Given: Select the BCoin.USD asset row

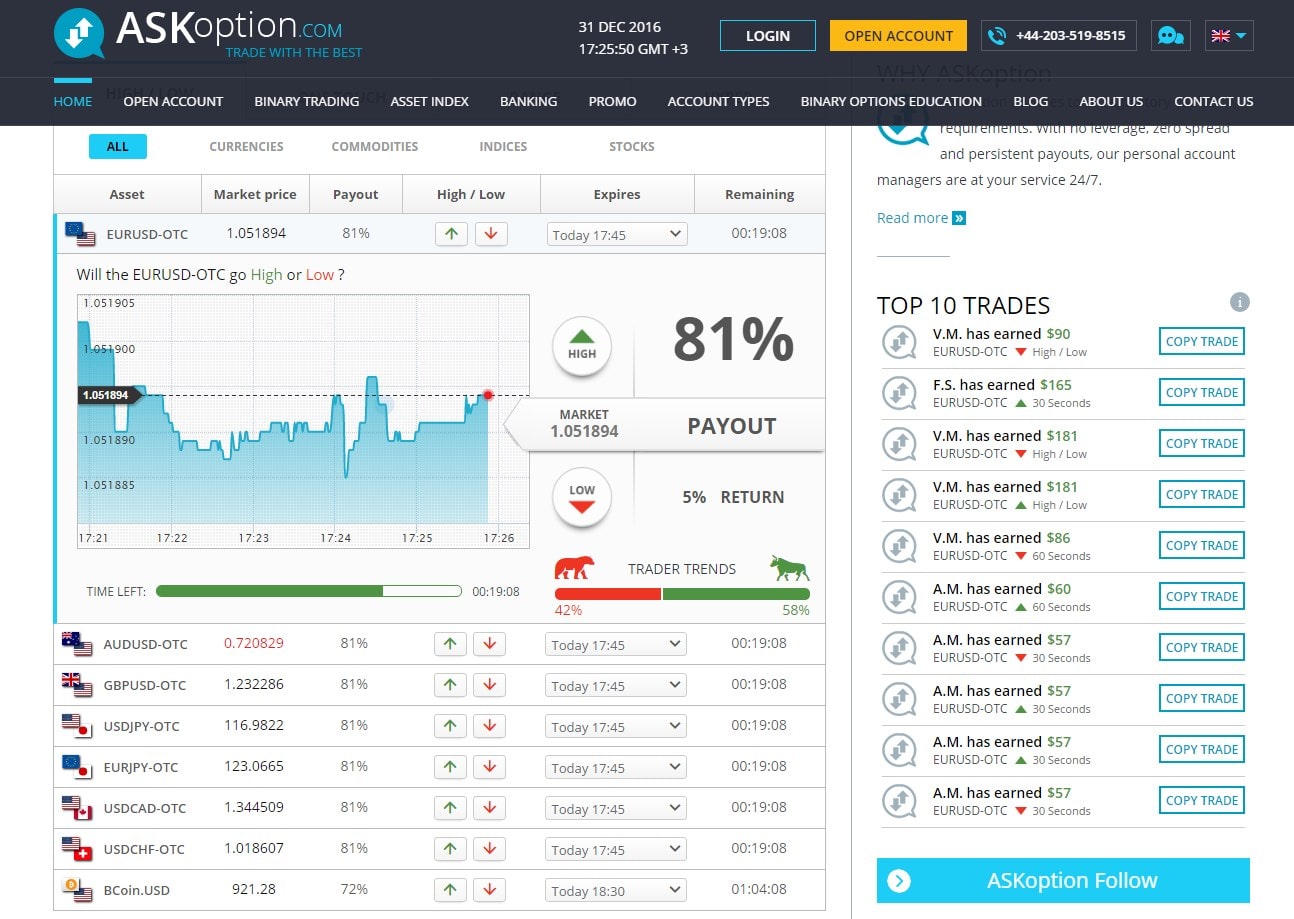Looking at the screenshot, I should point(440,890).
